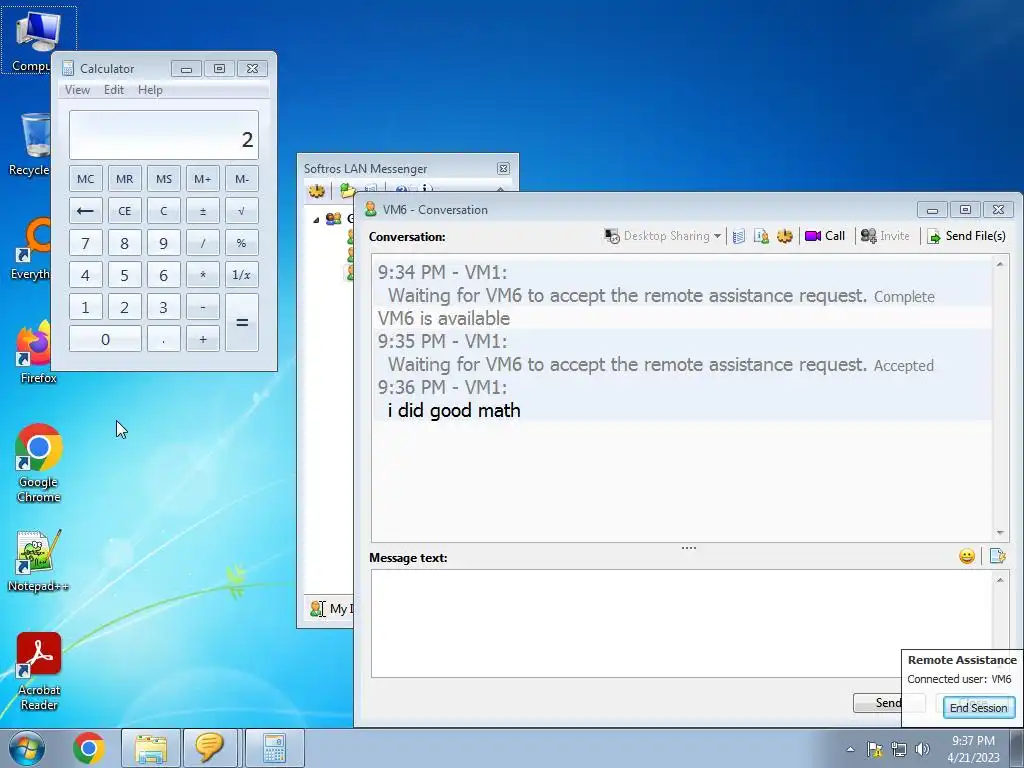The image size is (1024, 768).
Task: Click the multiply key in Calculator
Action: (x=202, y=275)
